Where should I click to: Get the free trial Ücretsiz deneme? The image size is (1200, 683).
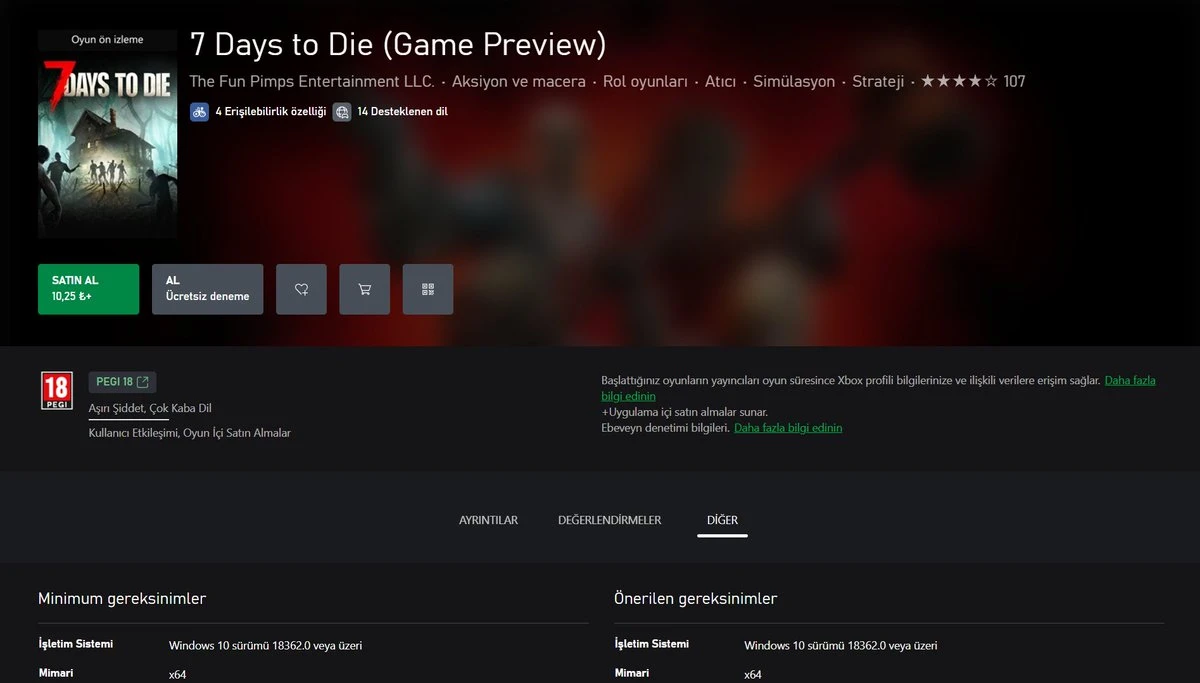(207, 289)
